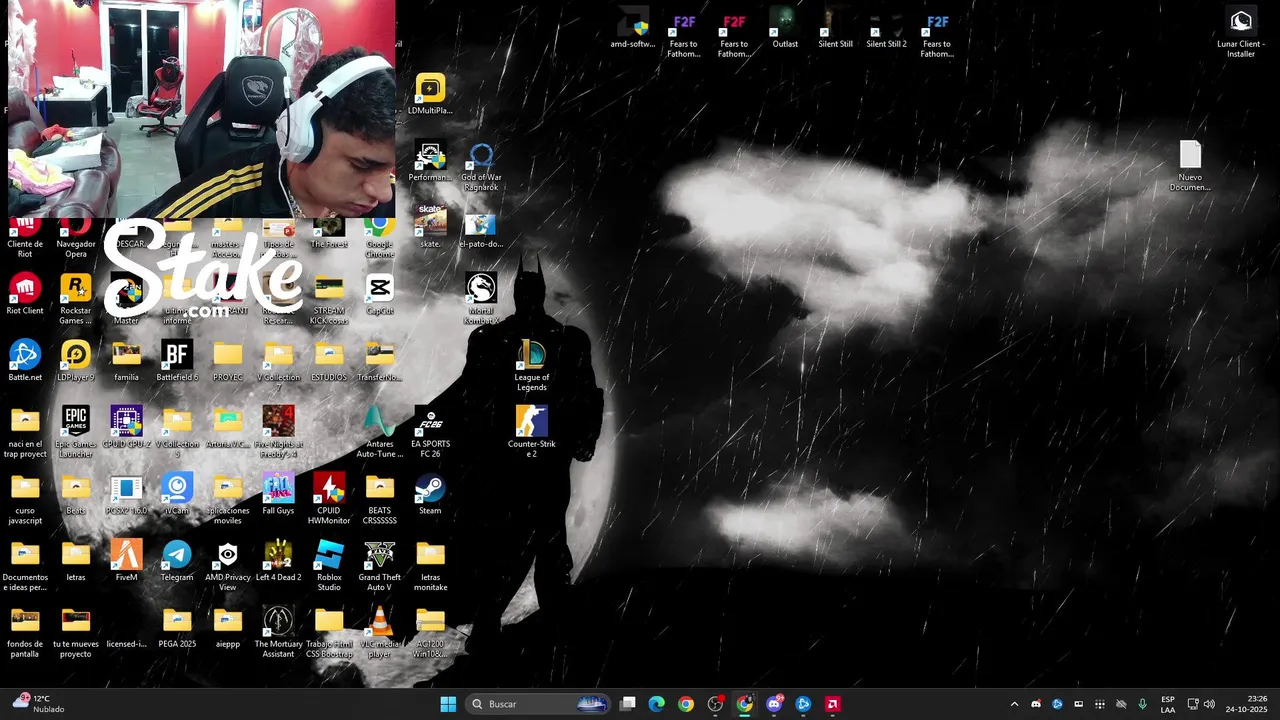Open the 12°C Nublado weather widget

36,704
